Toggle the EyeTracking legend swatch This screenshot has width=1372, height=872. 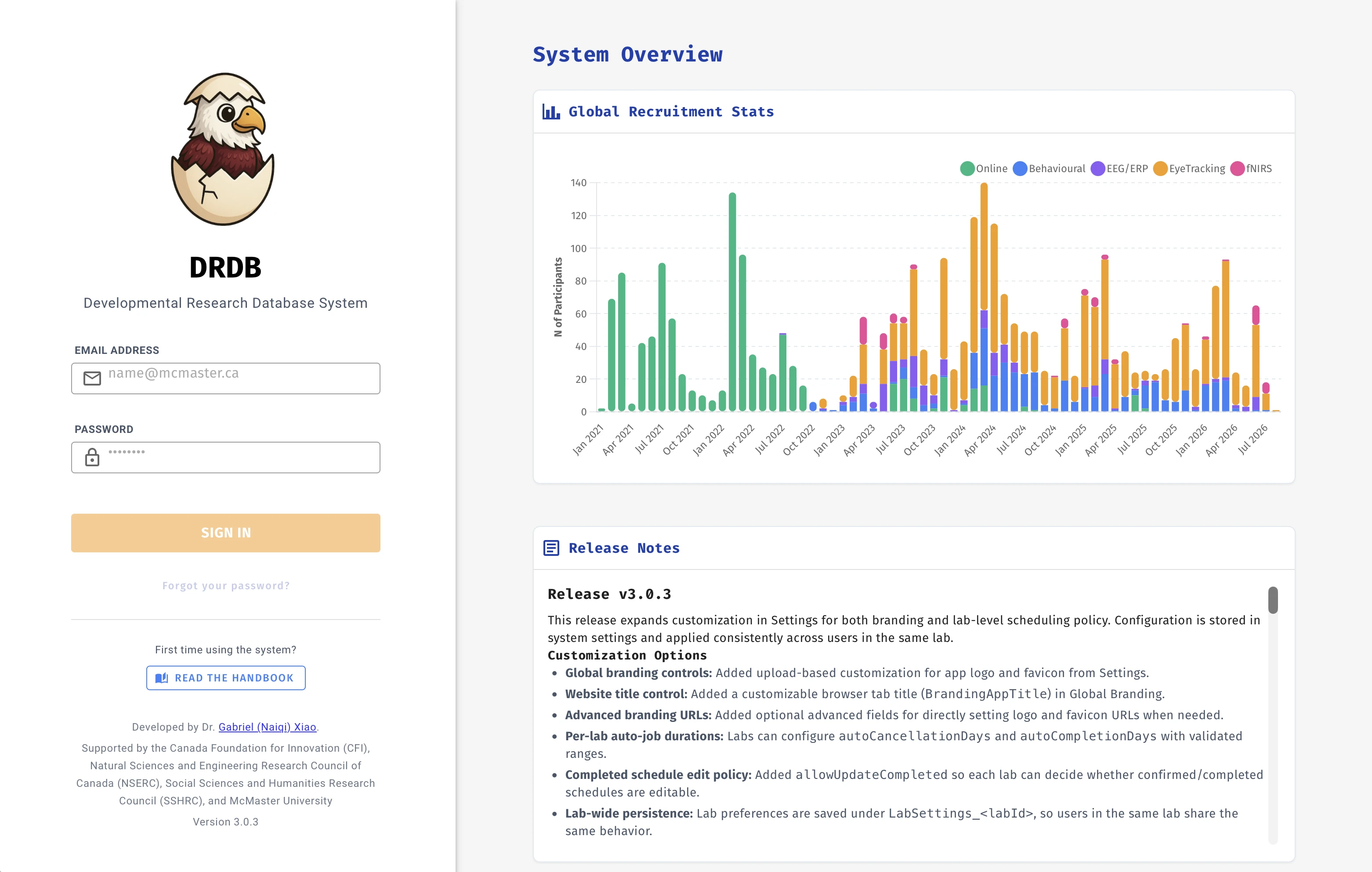(1160, 169)
